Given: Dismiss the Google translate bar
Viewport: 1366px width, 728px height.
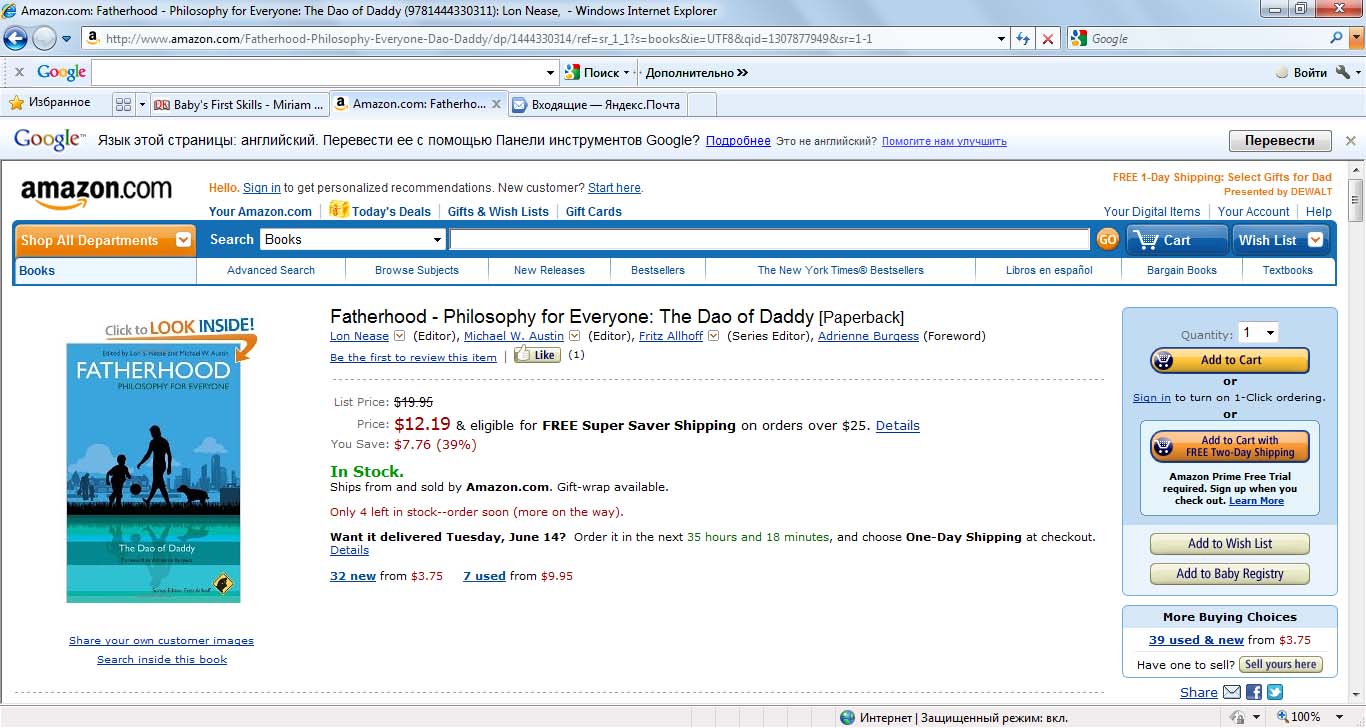Looking at the screenshot, I should click(1350, 141).
